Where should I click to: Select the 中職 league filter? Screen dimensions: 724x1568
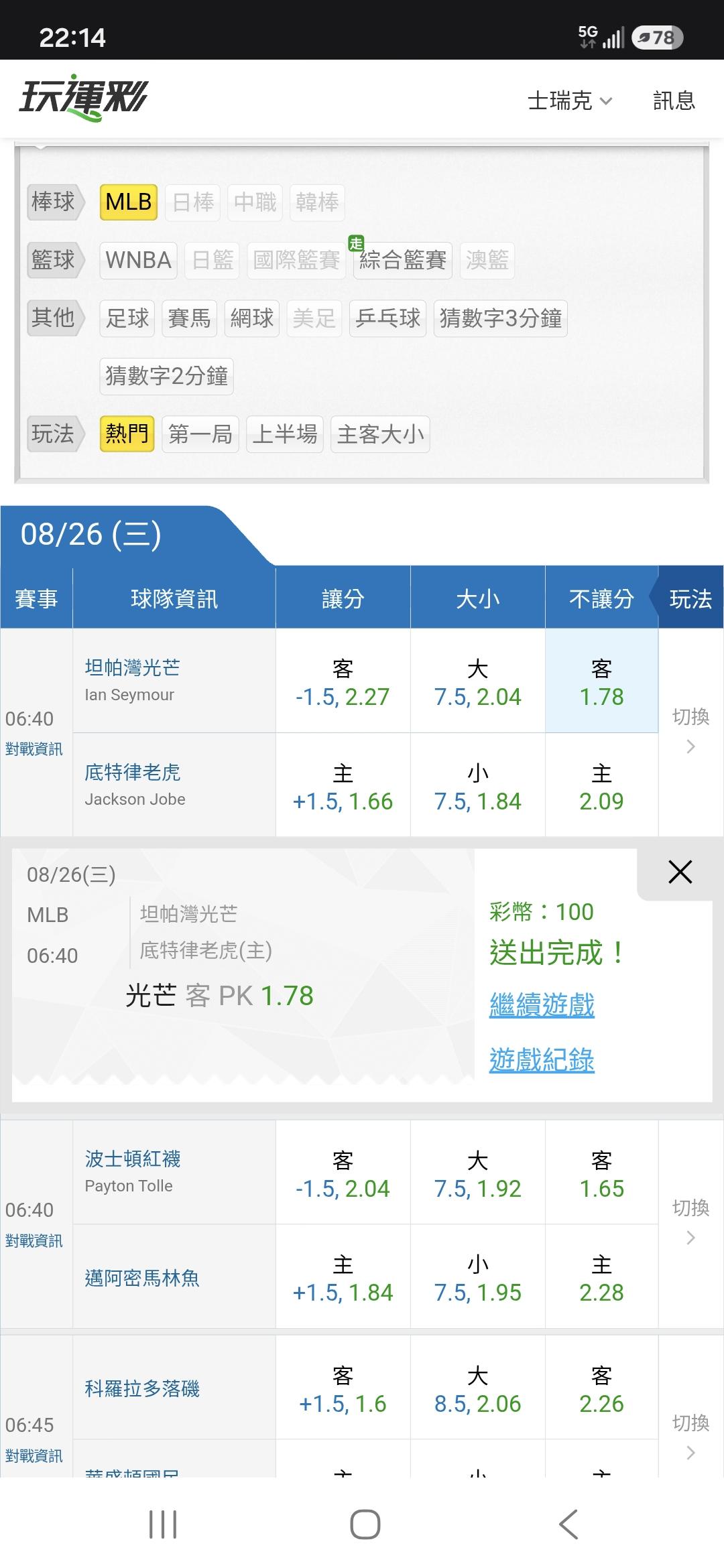[255, 202]
